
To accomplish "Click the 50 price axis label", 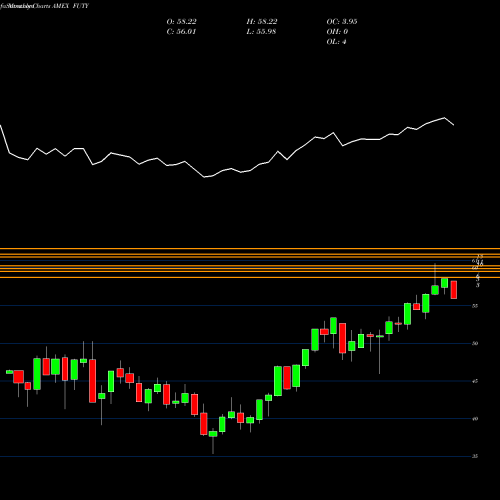I will click(475, 343).
